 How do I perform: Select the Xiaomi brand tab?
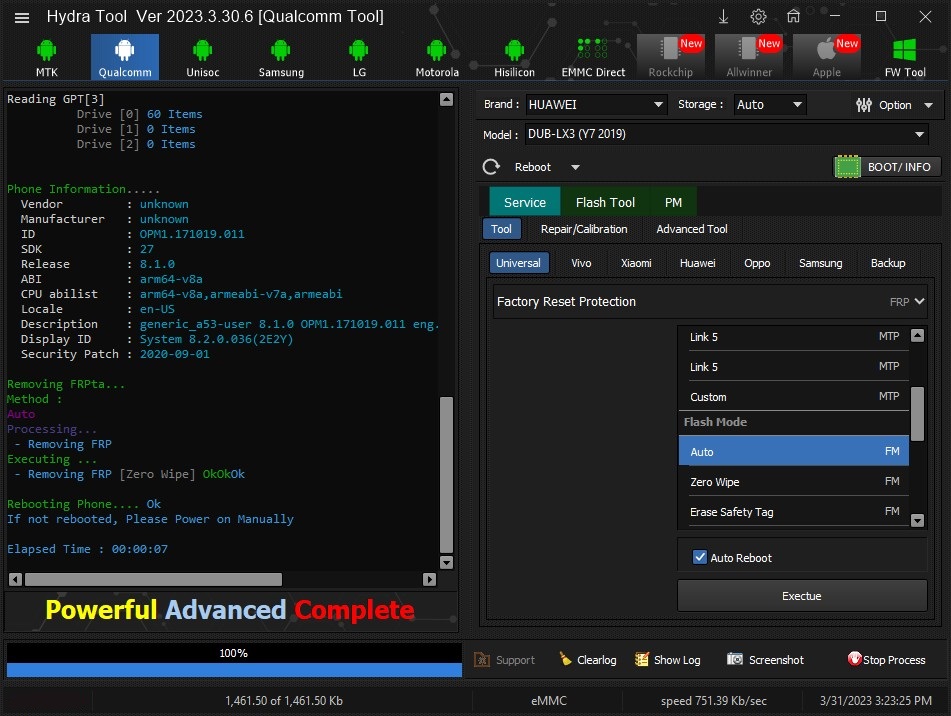point(636,263)
